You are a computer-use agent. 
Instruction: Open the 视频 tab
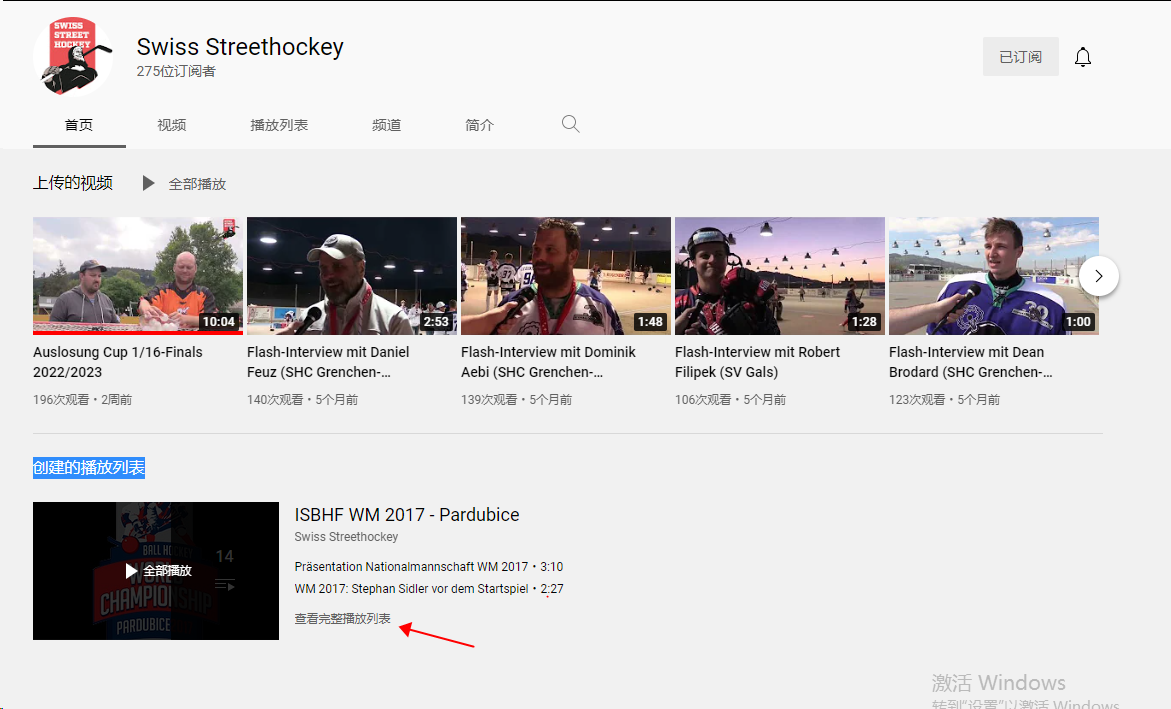point(172,125)
